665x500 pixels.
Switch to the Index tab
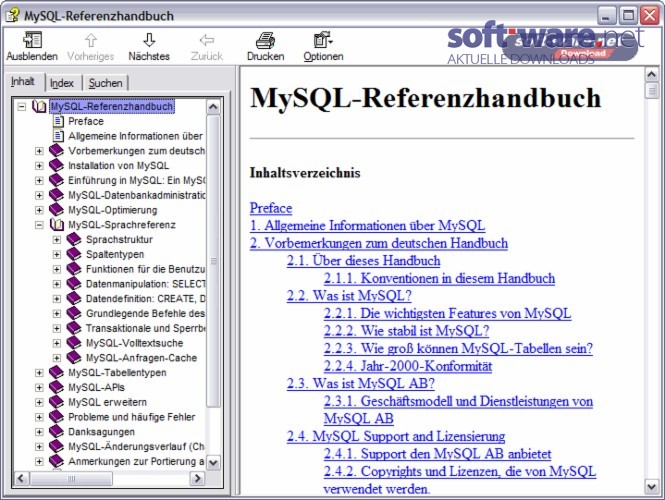[x=62, y=83]
